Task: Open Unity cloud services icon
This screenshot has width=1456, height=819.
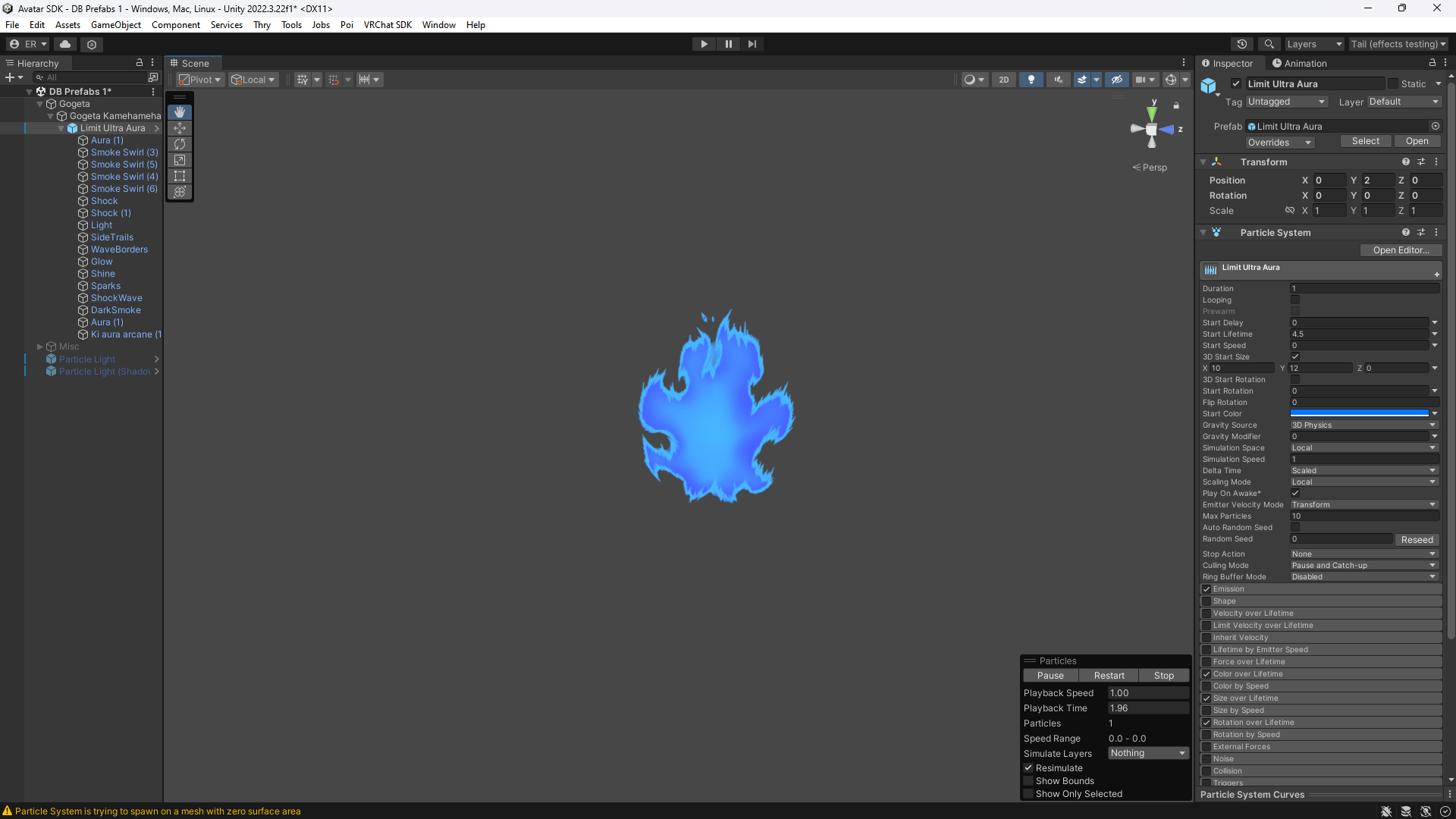Action: pos(65,44)
